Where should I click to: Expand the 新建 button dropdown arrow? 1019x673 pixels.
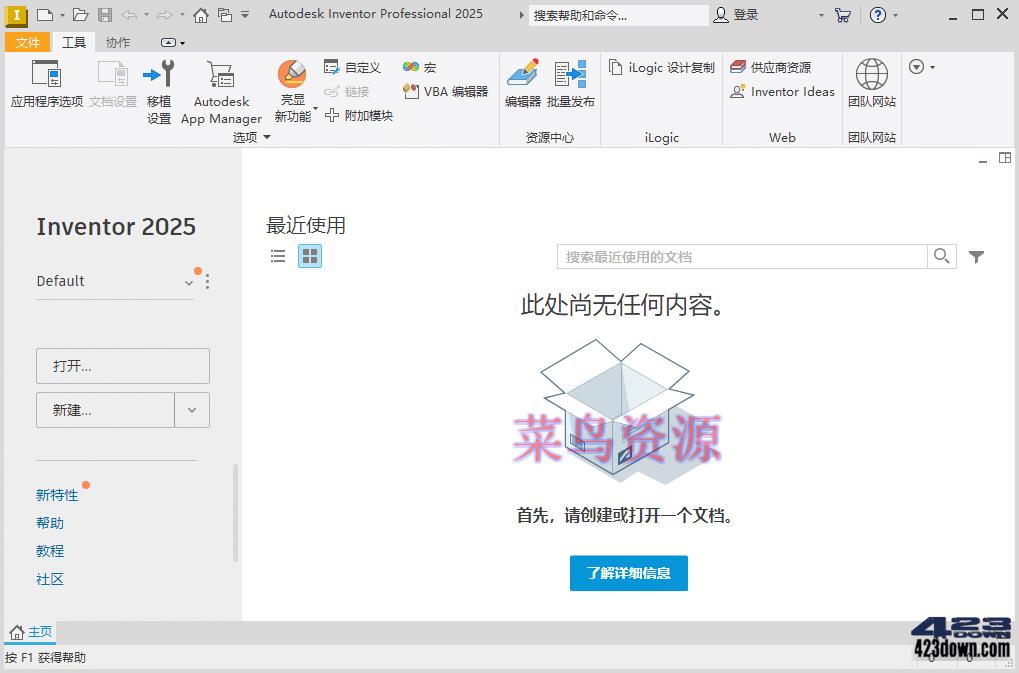192,410
